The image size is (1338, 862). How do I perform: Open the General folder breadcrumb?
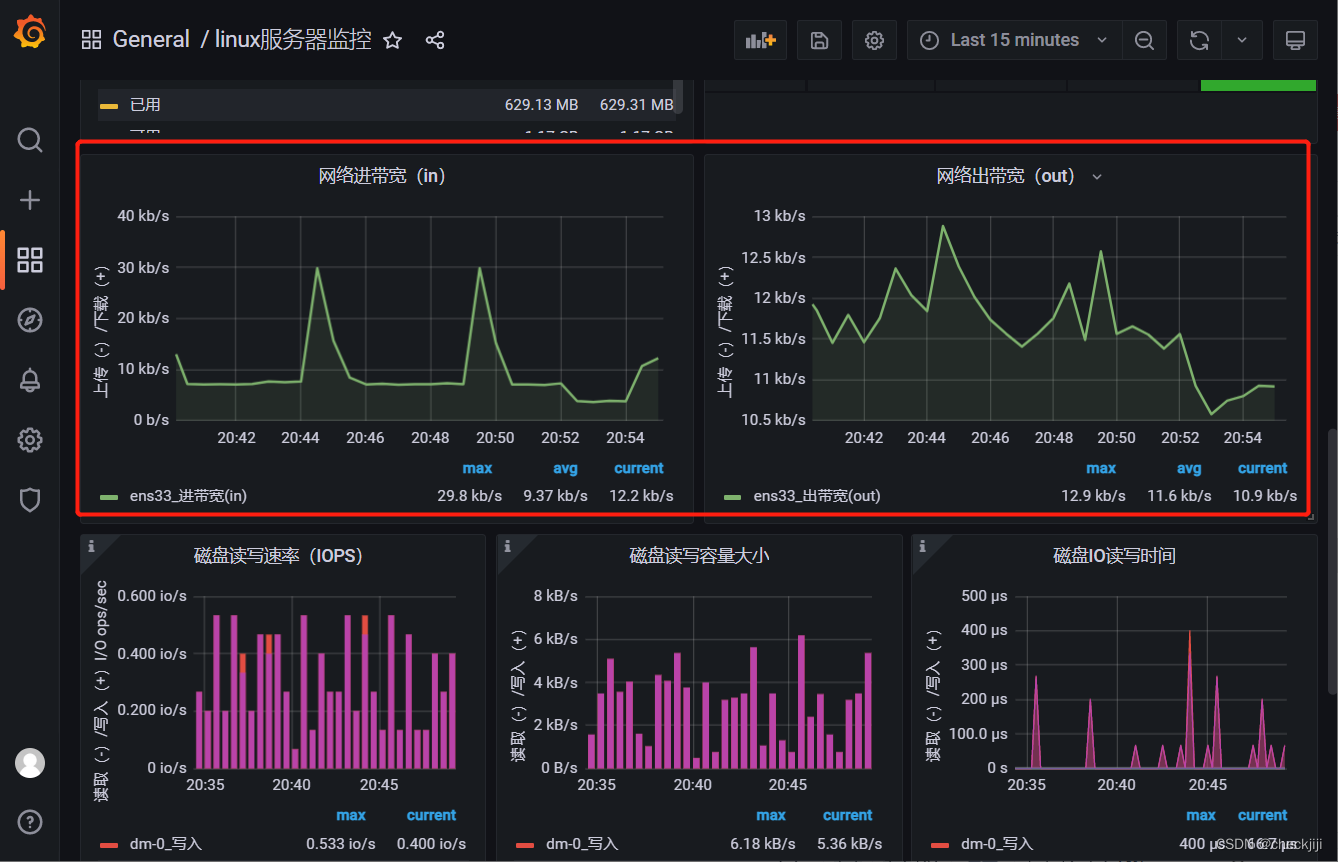pos(151,39)
